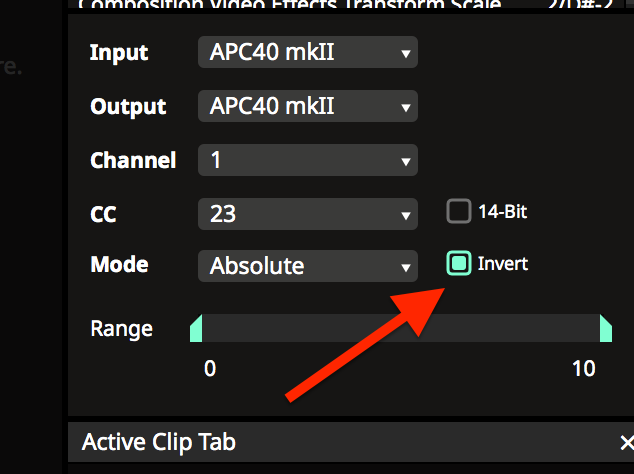Click the Range maximum value 10
Screen dimensions: 634x474
point(584,369)
